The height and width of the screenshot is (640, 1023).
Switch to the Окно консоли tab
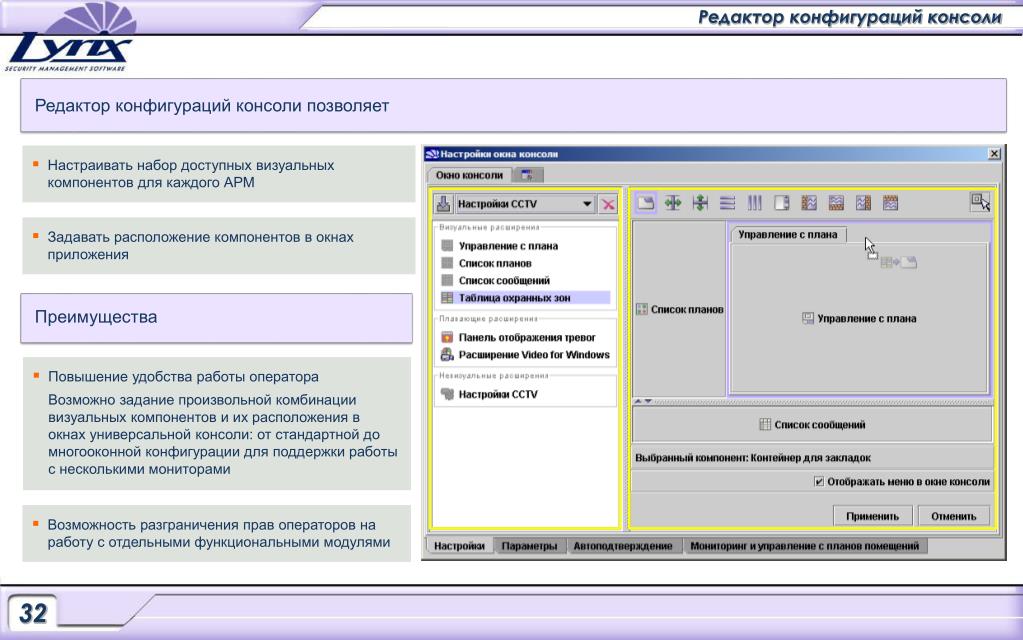[469, 175]
